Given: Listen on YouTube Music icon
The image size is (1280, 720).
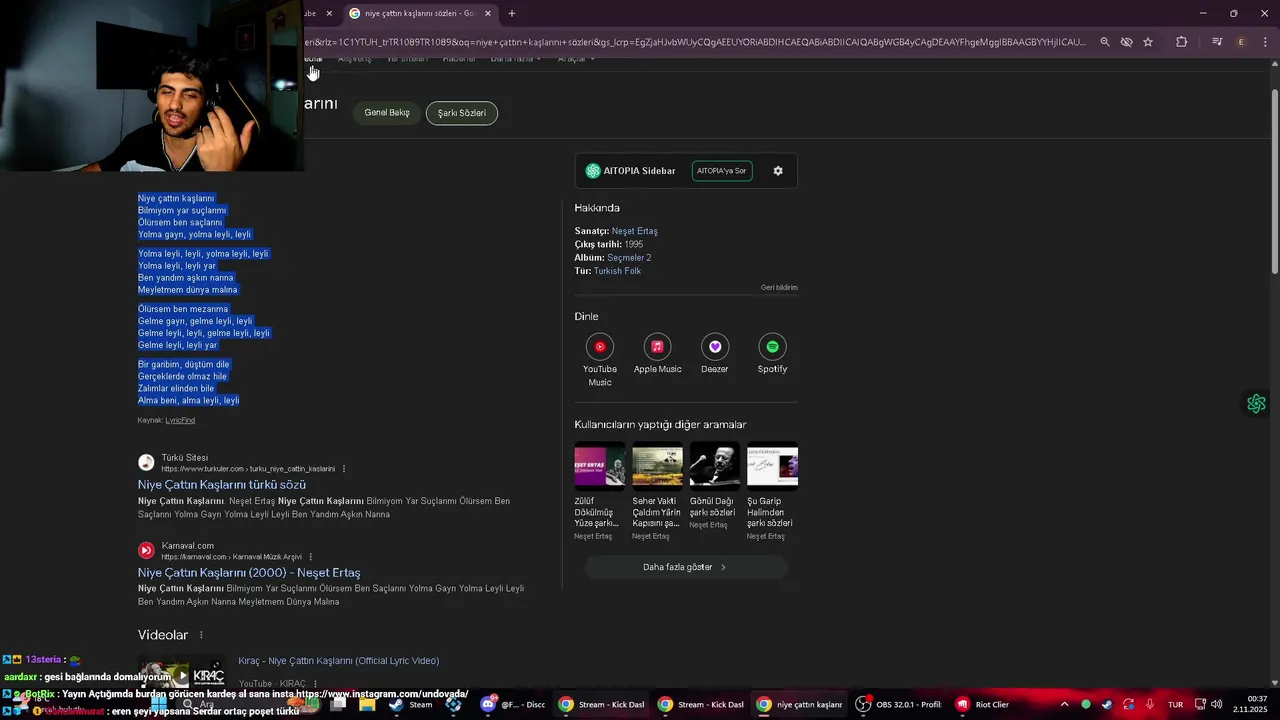Looking at the screenshot, I should click(x=600, y=347).
